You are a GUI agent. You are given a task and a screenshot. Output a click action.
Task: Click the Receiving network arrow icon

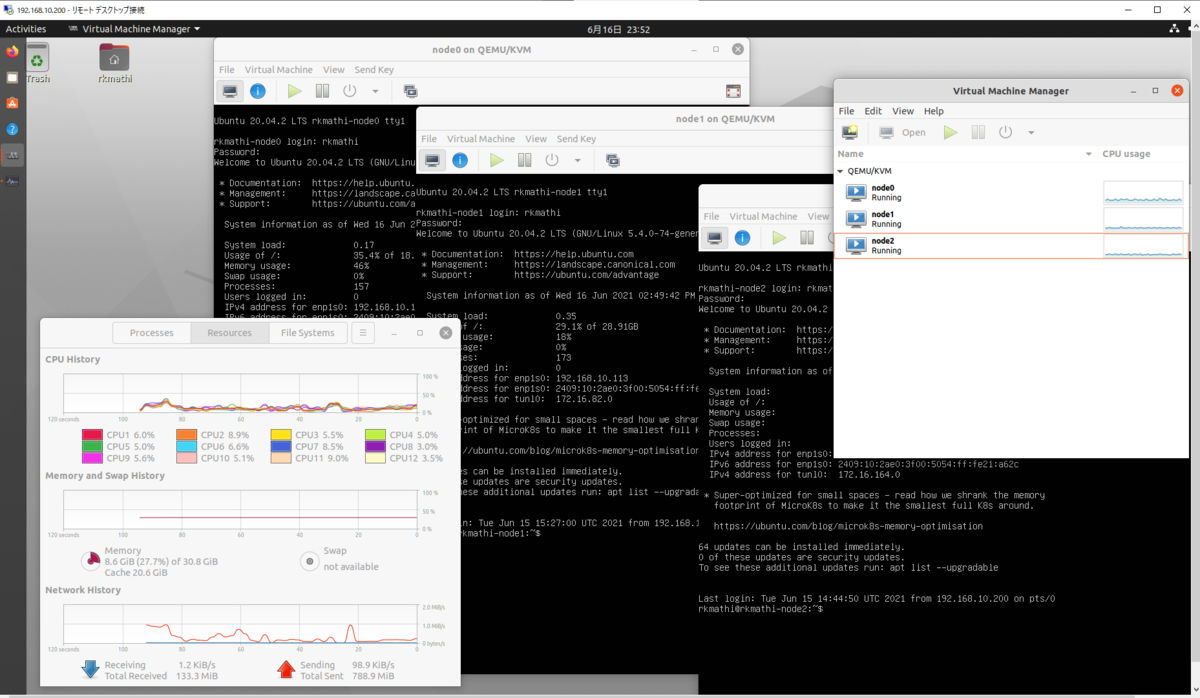[x=90, y=669]
